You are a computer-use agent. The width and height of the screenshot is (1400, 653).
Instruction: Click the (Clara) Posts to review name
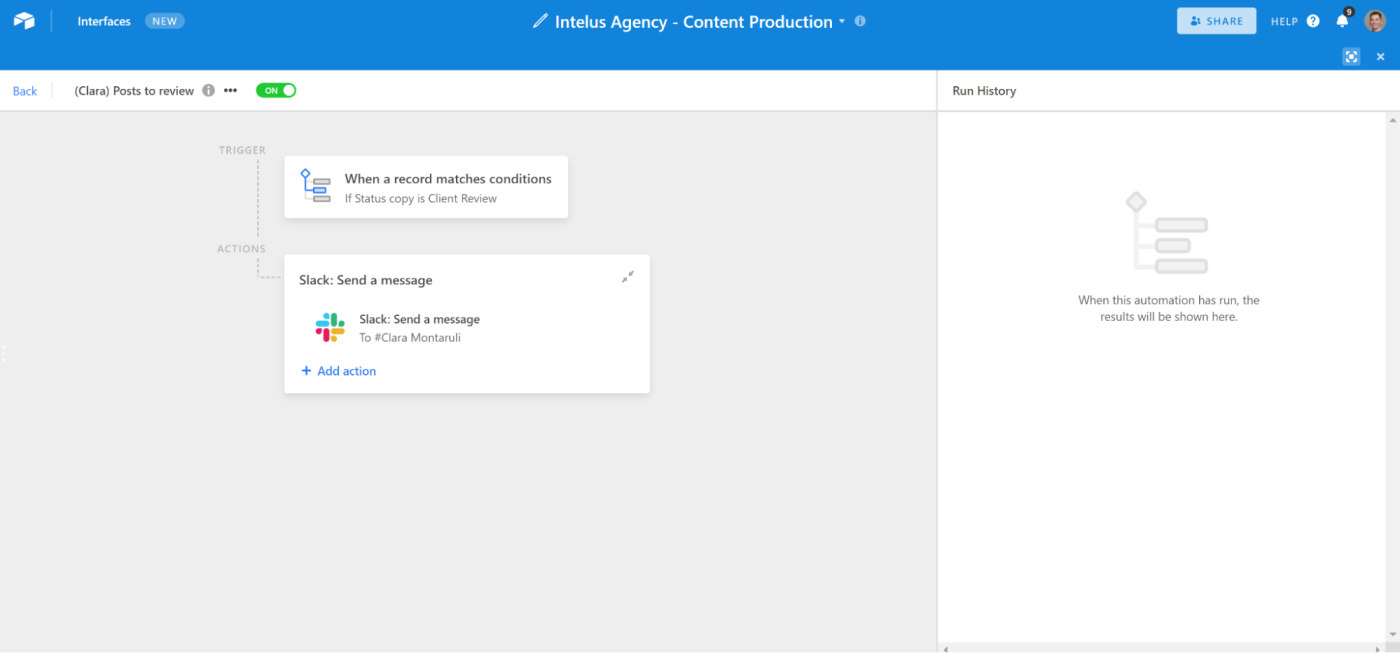(134, 91)
